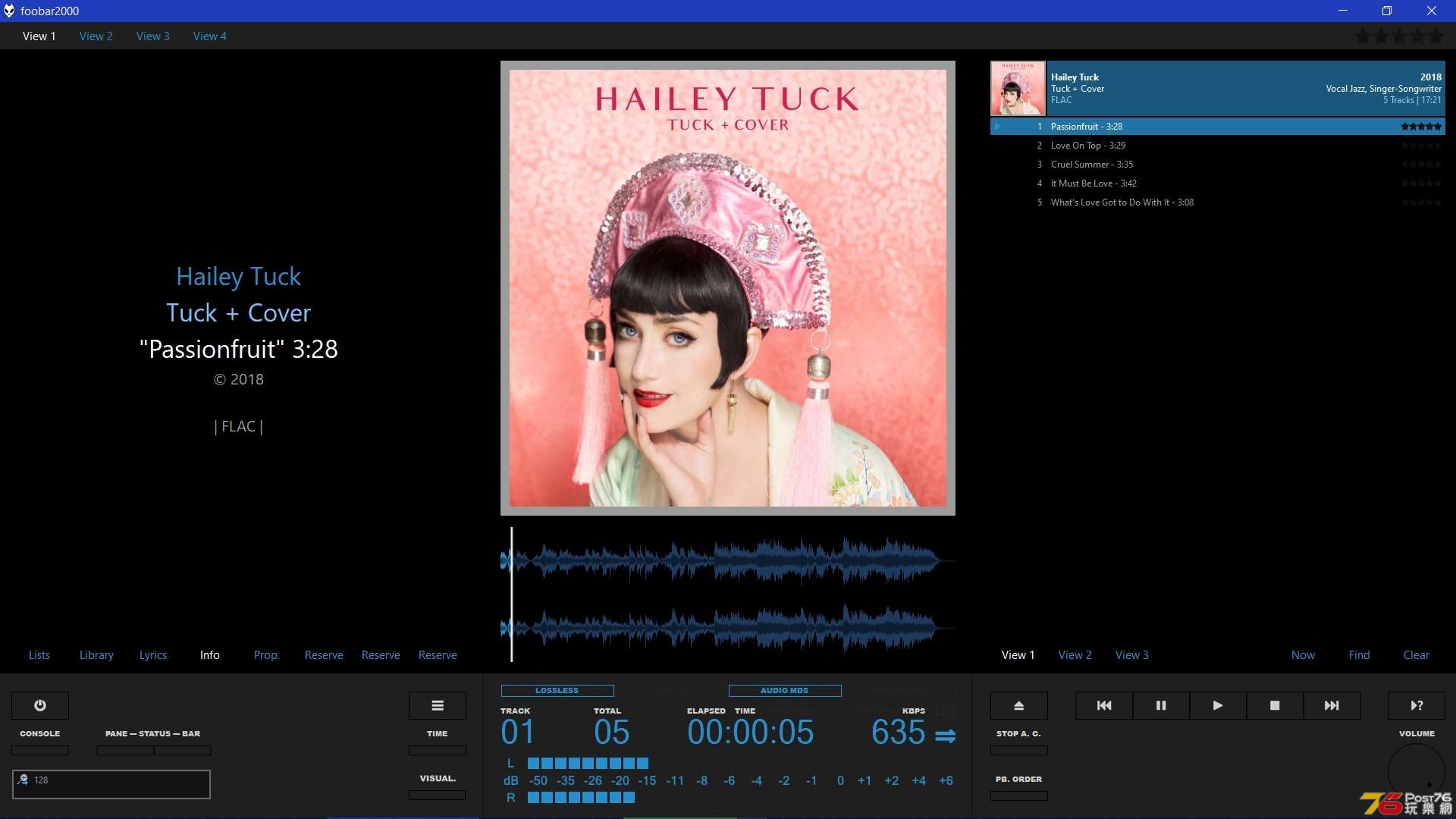Open the Lyrics tab
The height and width of the screenshot is (819, 1456).
tap(153, 654)
